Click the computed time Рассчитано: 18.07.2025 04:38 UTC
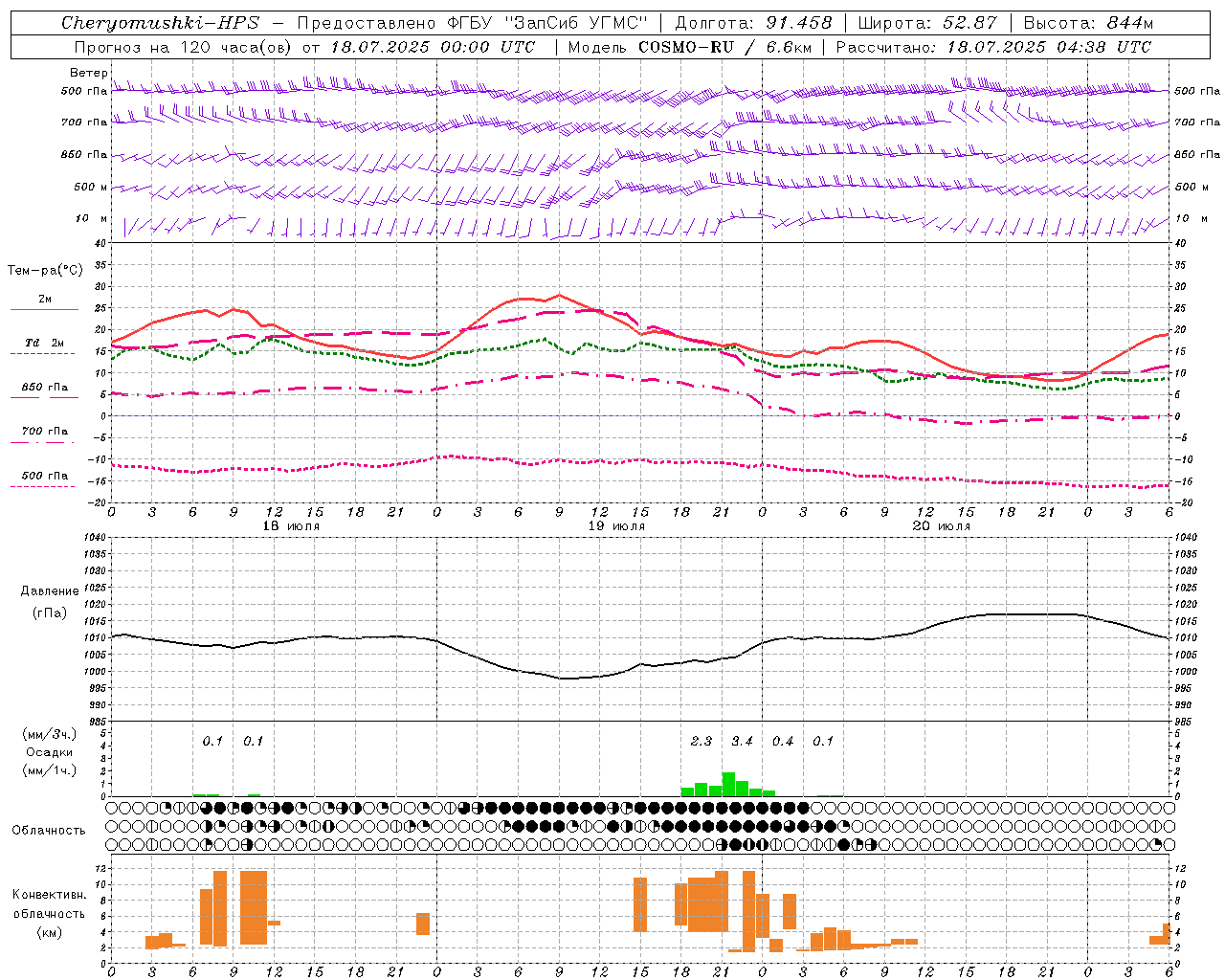 click(x=993, y=46)
